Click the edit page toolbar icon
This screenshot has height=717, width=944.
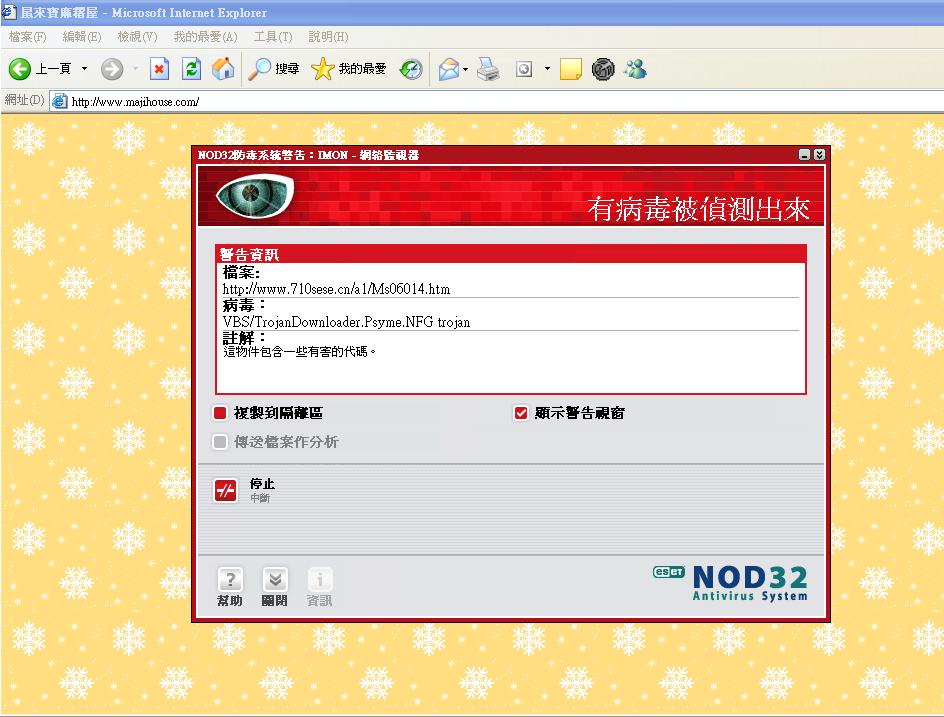[524, 69]
